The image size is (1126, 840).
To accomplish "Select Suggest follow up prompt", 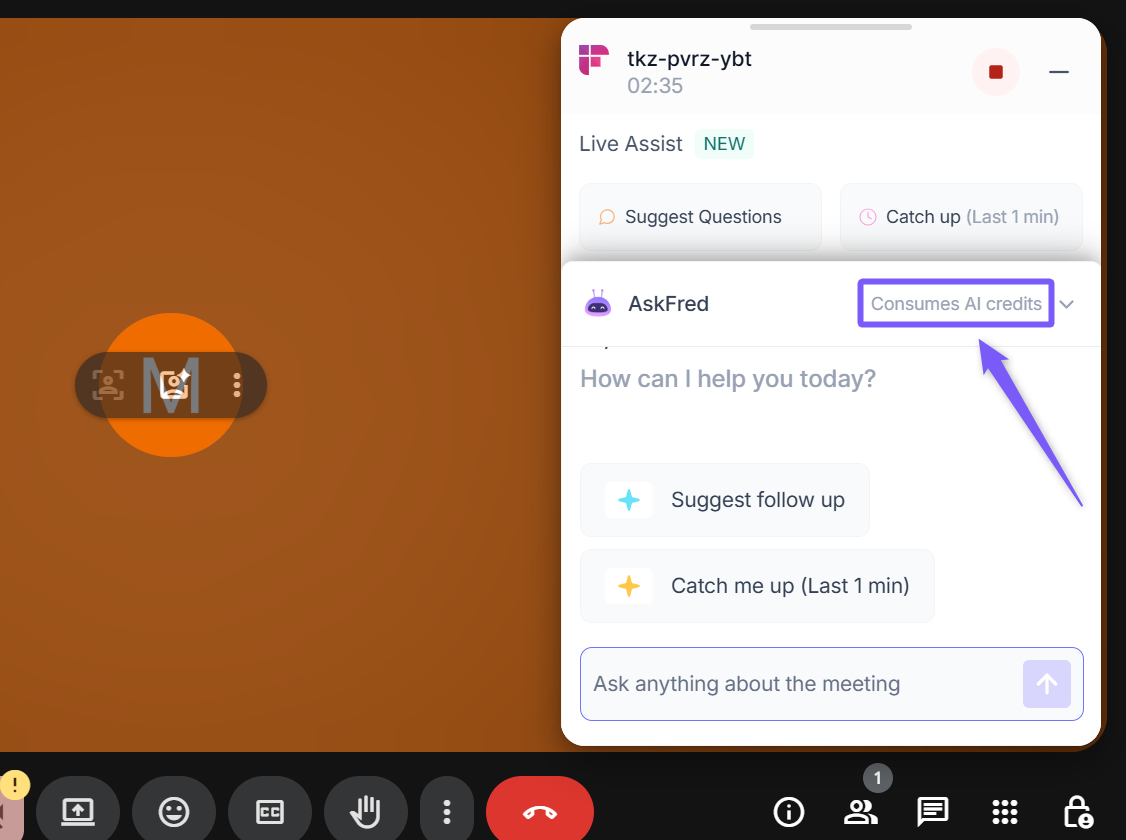I will 725,500.
